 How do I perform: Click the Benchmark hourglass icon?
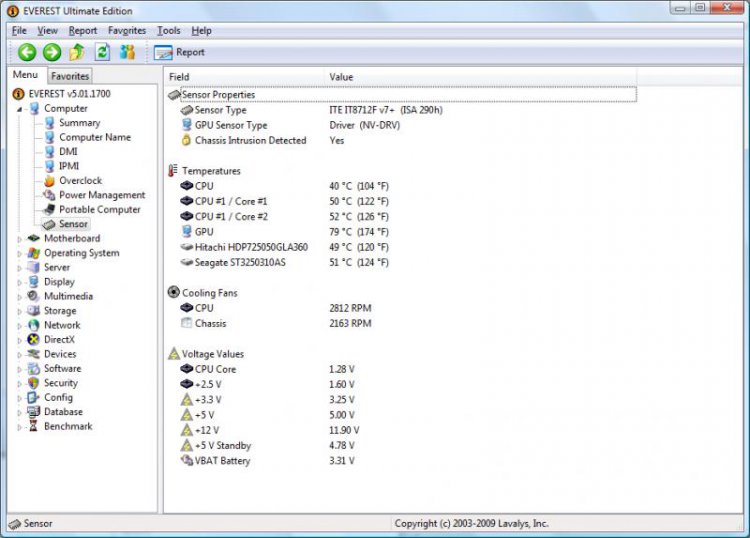point(33,426)
